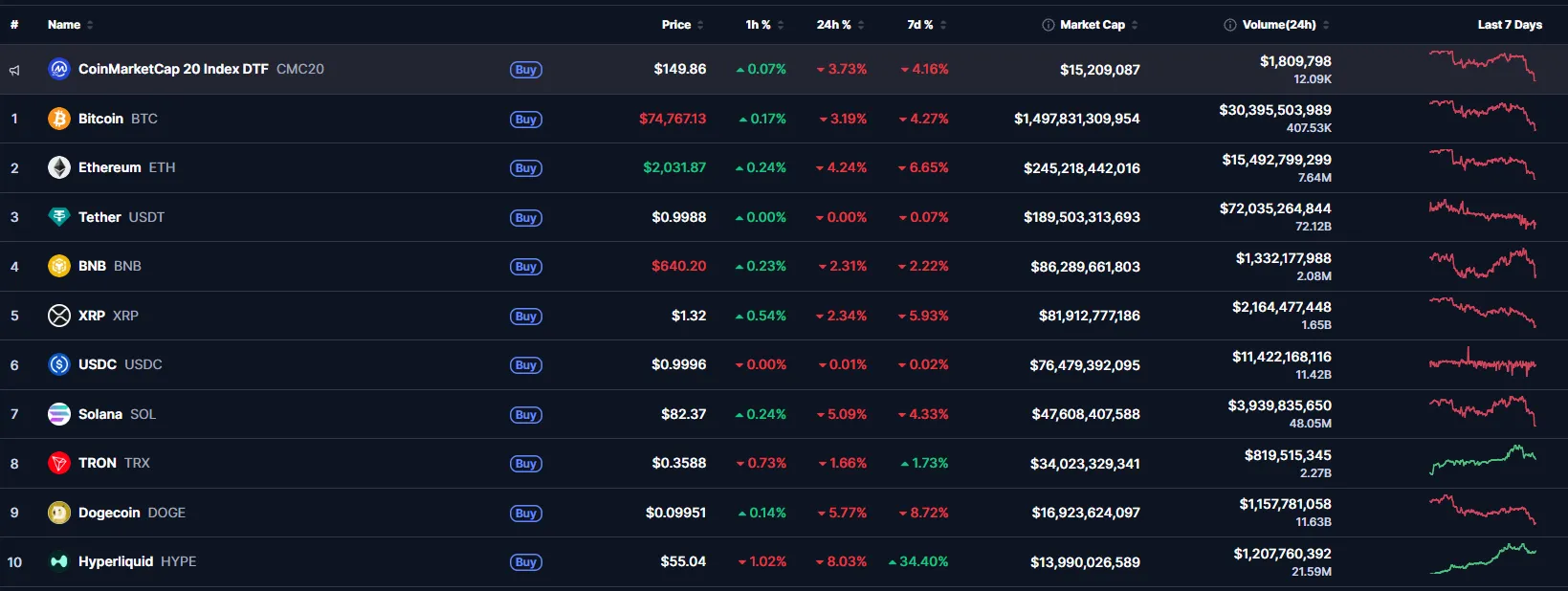Image resolution: width=1568 pixels, height=591 pixels.
Task: Click the Solana logo icon
Action: 59,414
